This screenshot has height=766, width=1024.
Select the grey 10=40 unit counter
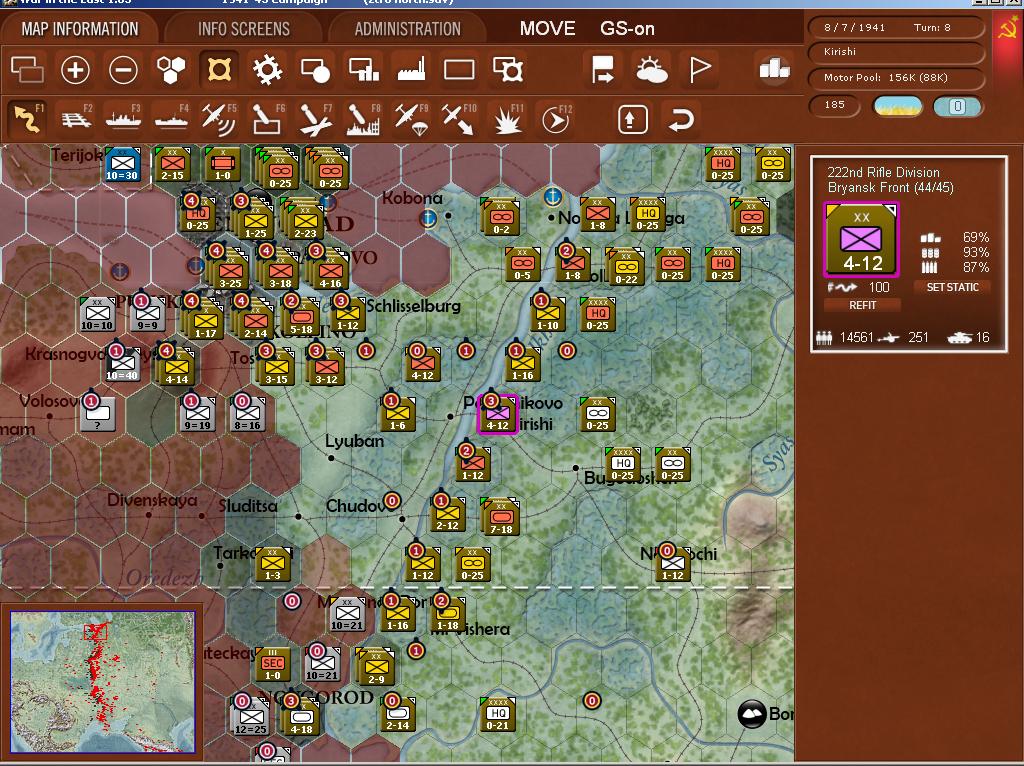pos(122,364)
